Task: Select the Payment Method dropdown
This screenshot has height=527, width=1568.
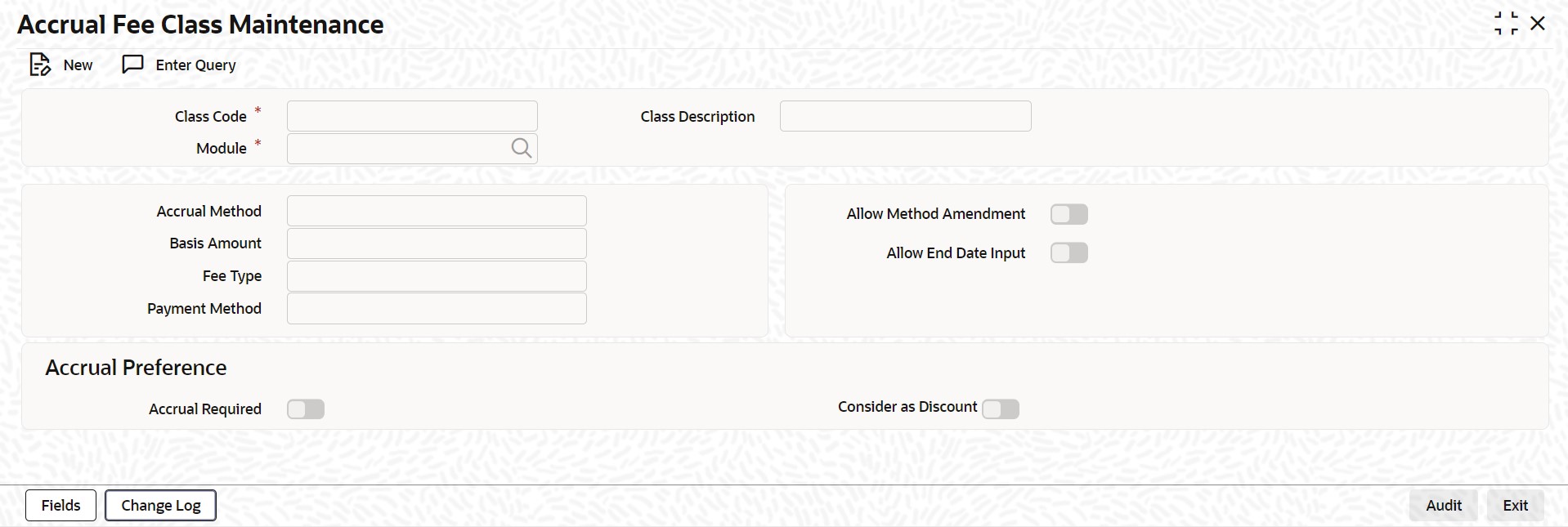Action: click(x=437, y=309)
